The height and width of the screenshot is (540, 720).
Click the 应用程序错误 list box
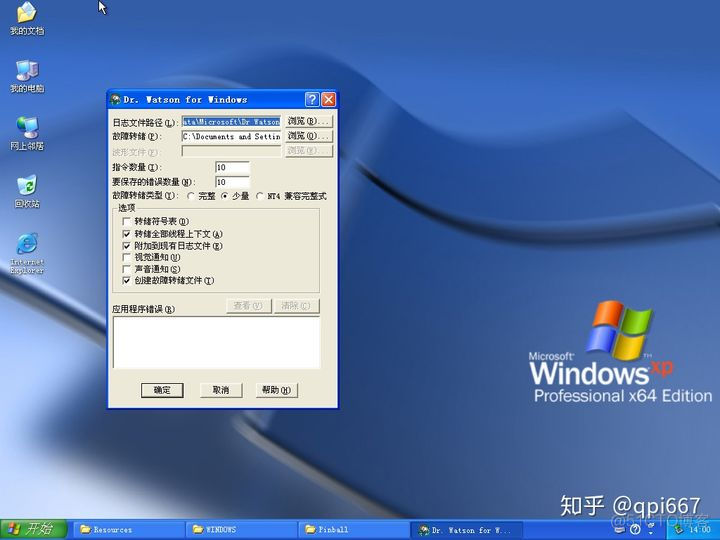[x=216, y=343]
